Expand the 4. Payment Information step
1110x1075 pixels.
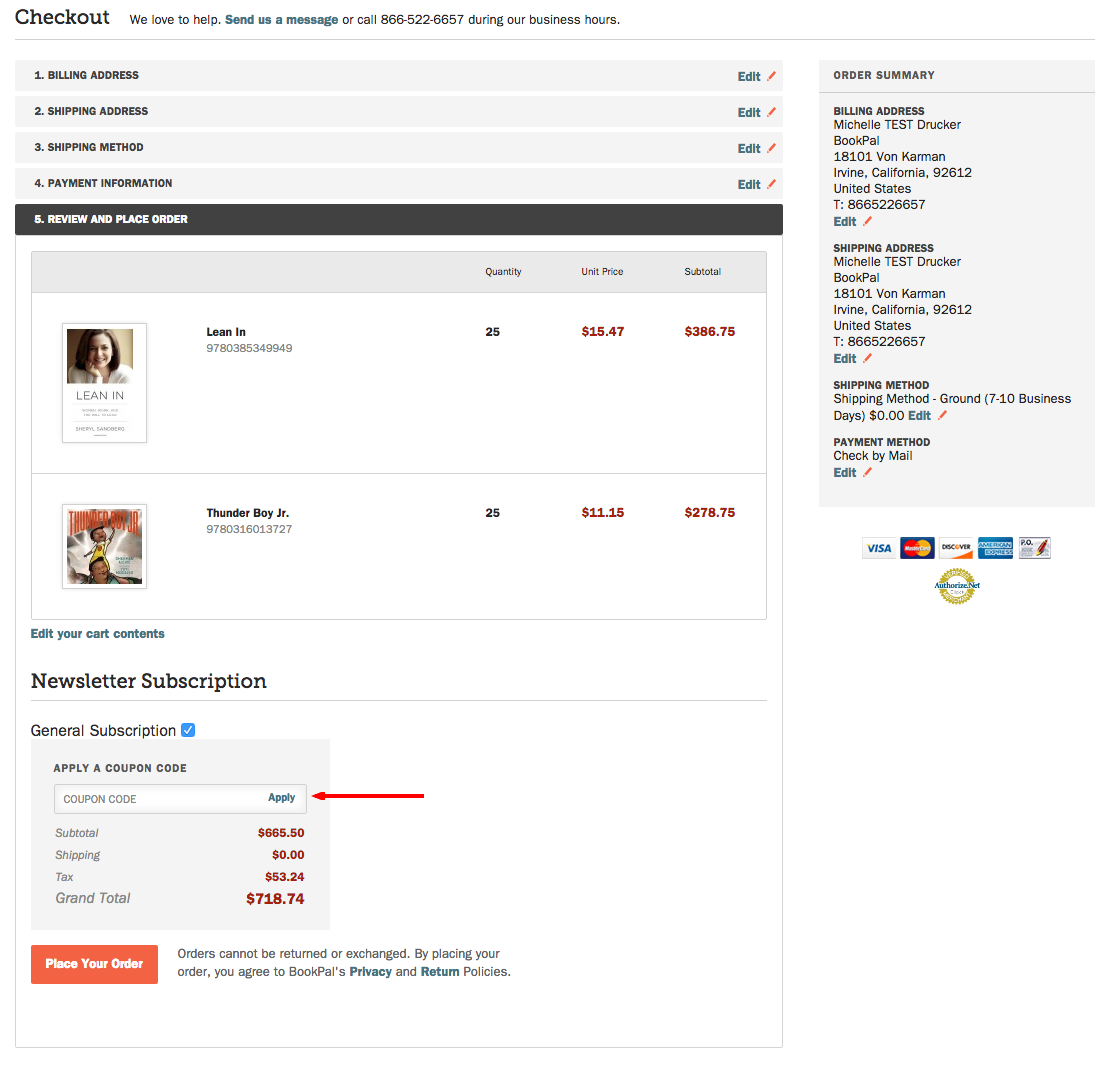[399, 183]
